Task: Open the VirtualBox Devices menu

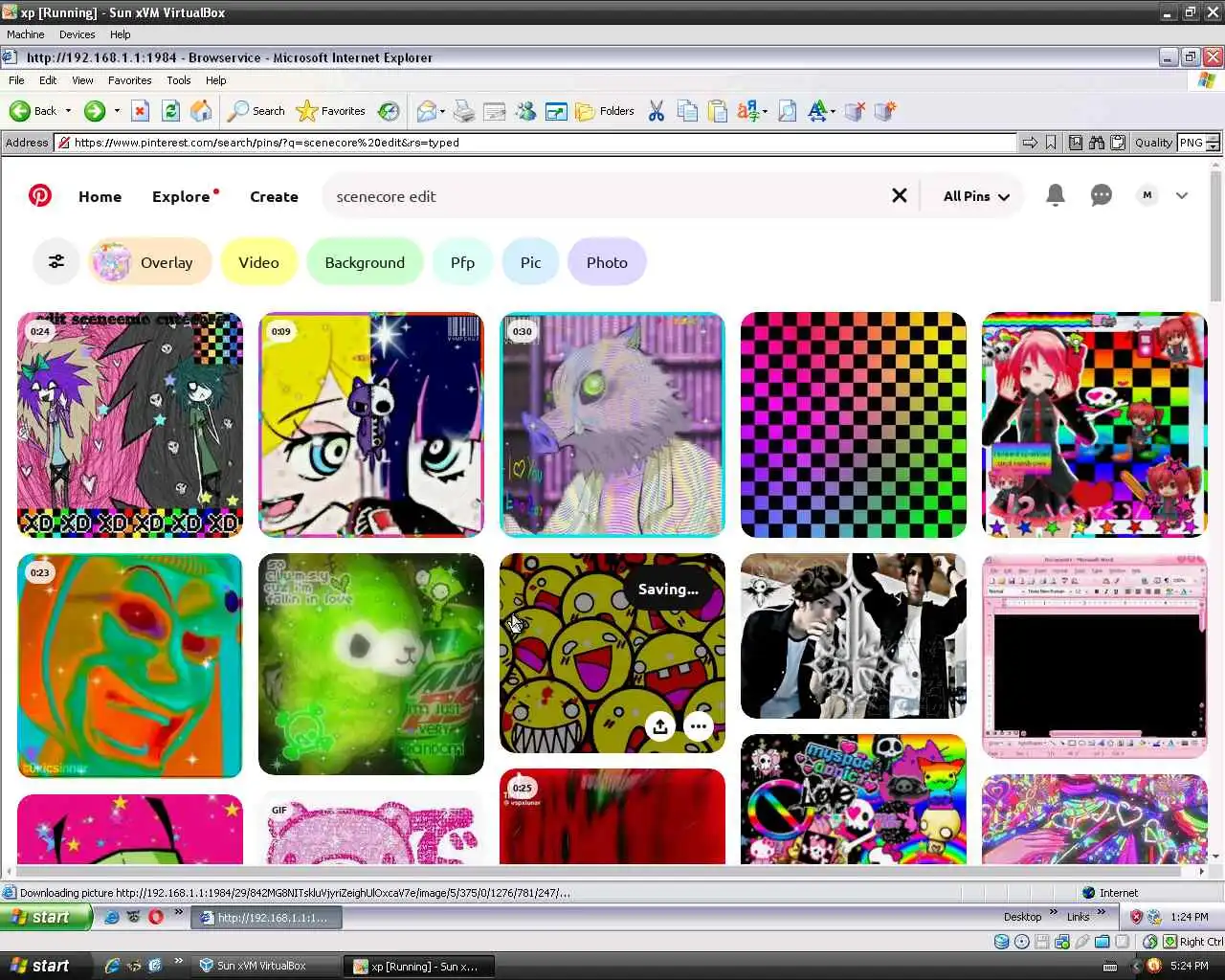Action: pos(77,34)
